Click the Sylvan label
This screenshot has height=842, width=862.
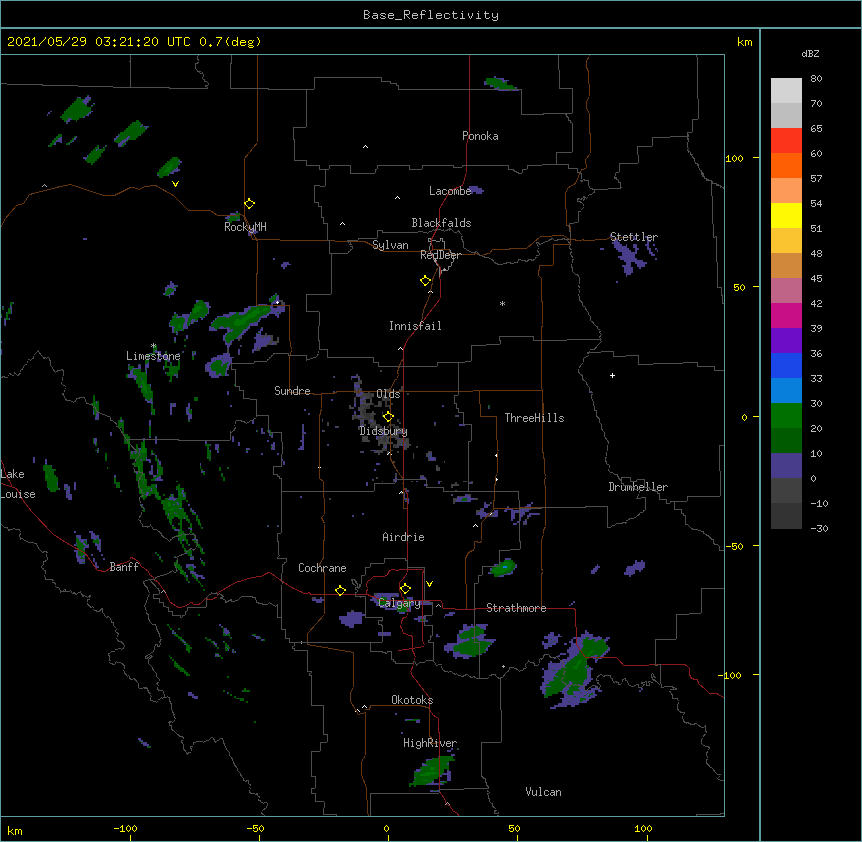(390, 245)
